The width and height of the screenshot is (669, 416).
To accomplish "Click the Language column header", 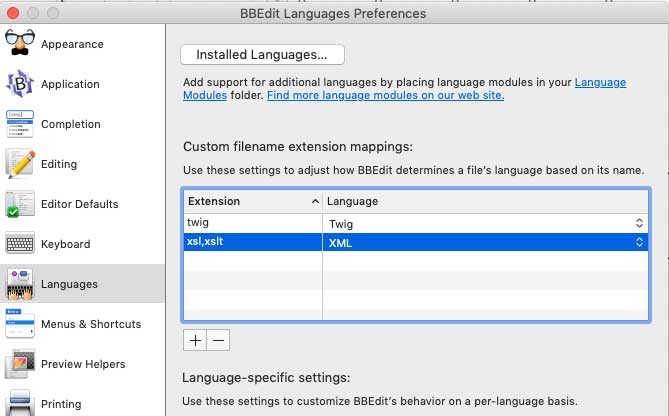I will [485, 201].
